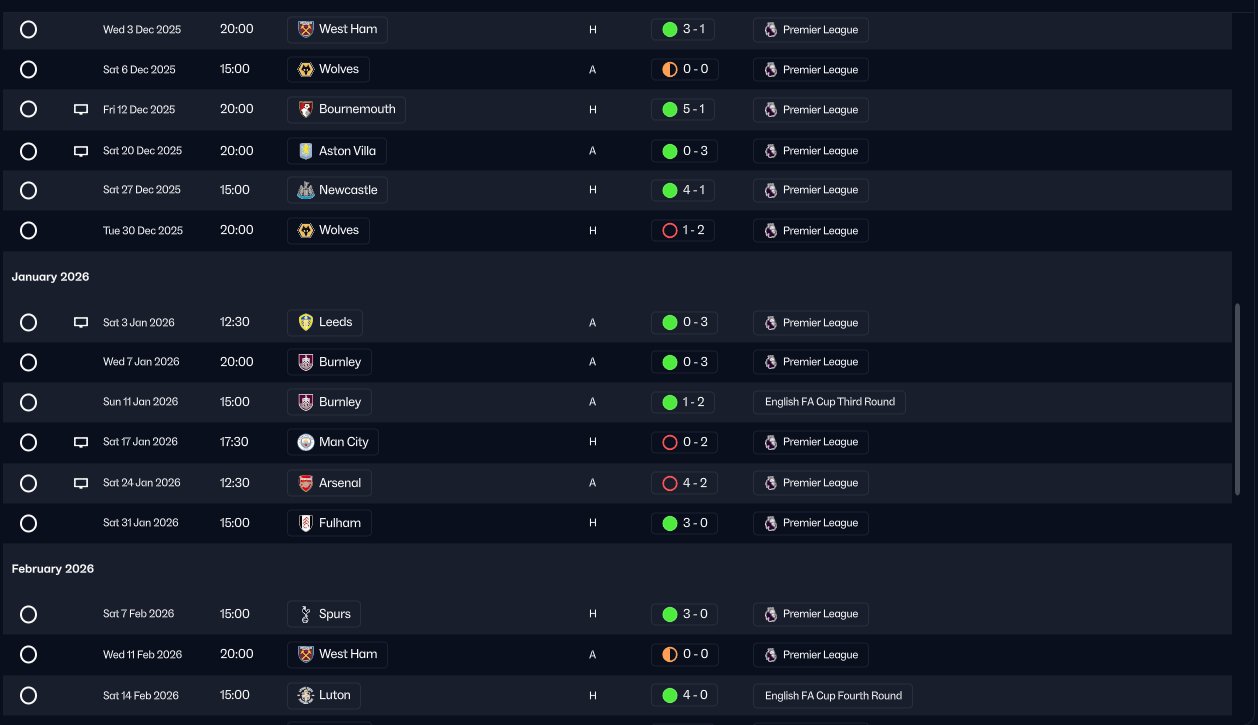Image resolution: width=1258 pixels, height=725 pixels.
Task: Click the Newcastle club crest
Action: 306,190
